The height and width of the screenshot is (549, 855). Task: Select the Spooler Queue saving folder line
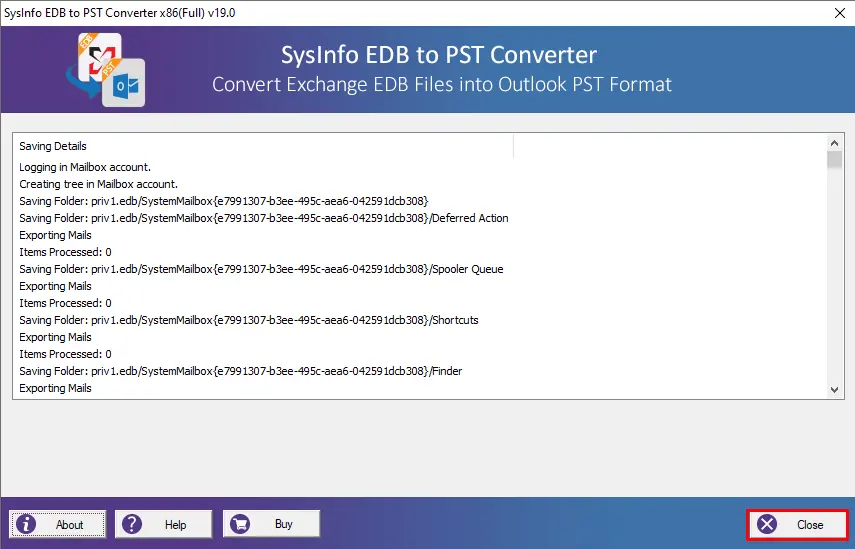[261, 269]
